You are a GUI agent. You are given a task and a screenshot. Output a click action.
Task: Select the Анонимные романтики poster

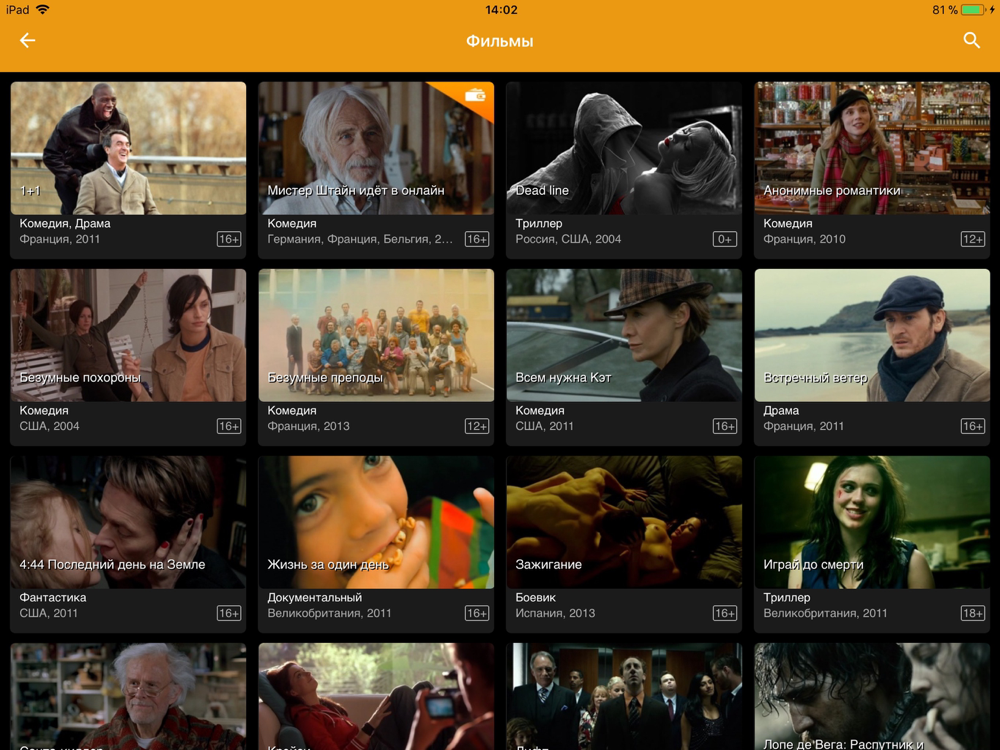[x=872, y=148]
